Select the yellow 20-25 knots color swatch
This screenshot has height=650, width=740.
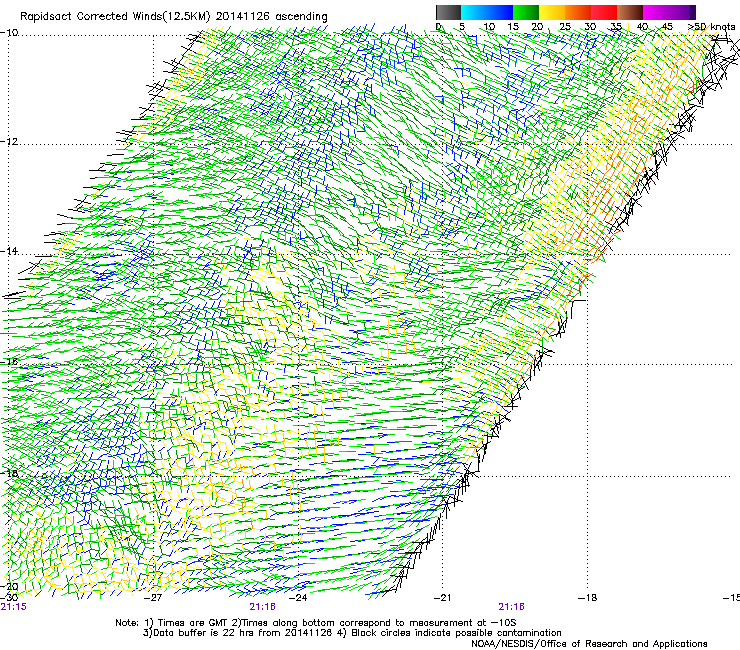pos(552,12)
